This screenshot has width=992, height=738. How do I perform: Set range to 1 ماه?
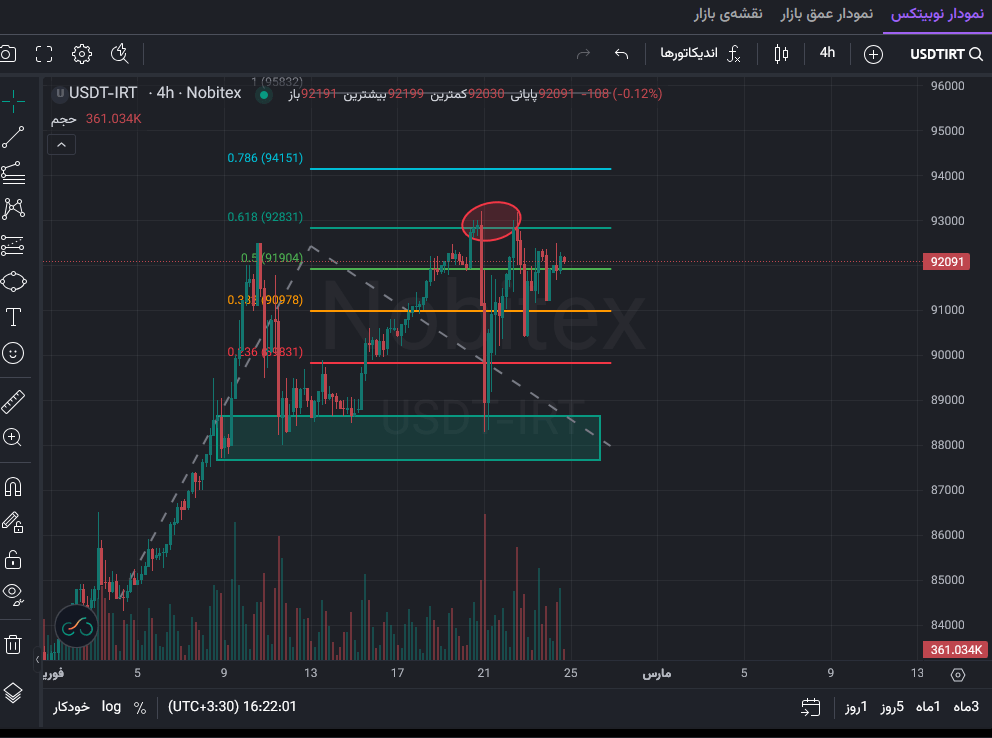[928, 707]
